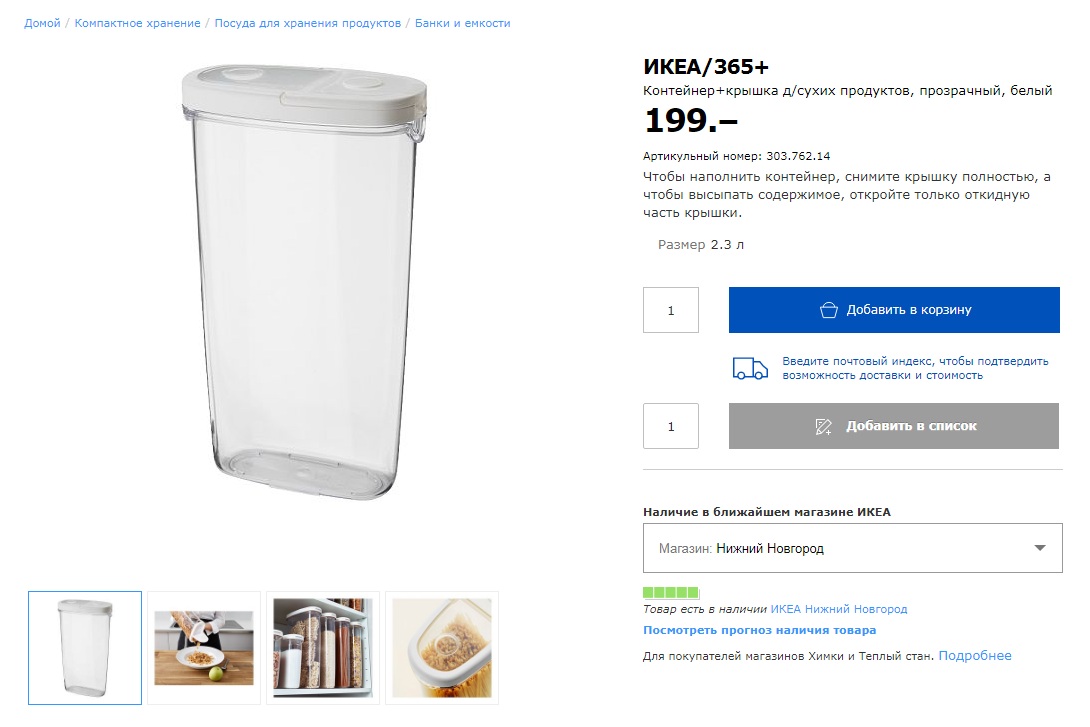Select the lid close-up thumbnail
Viewport: 1090px width, 727px height.
pos(442,648)
